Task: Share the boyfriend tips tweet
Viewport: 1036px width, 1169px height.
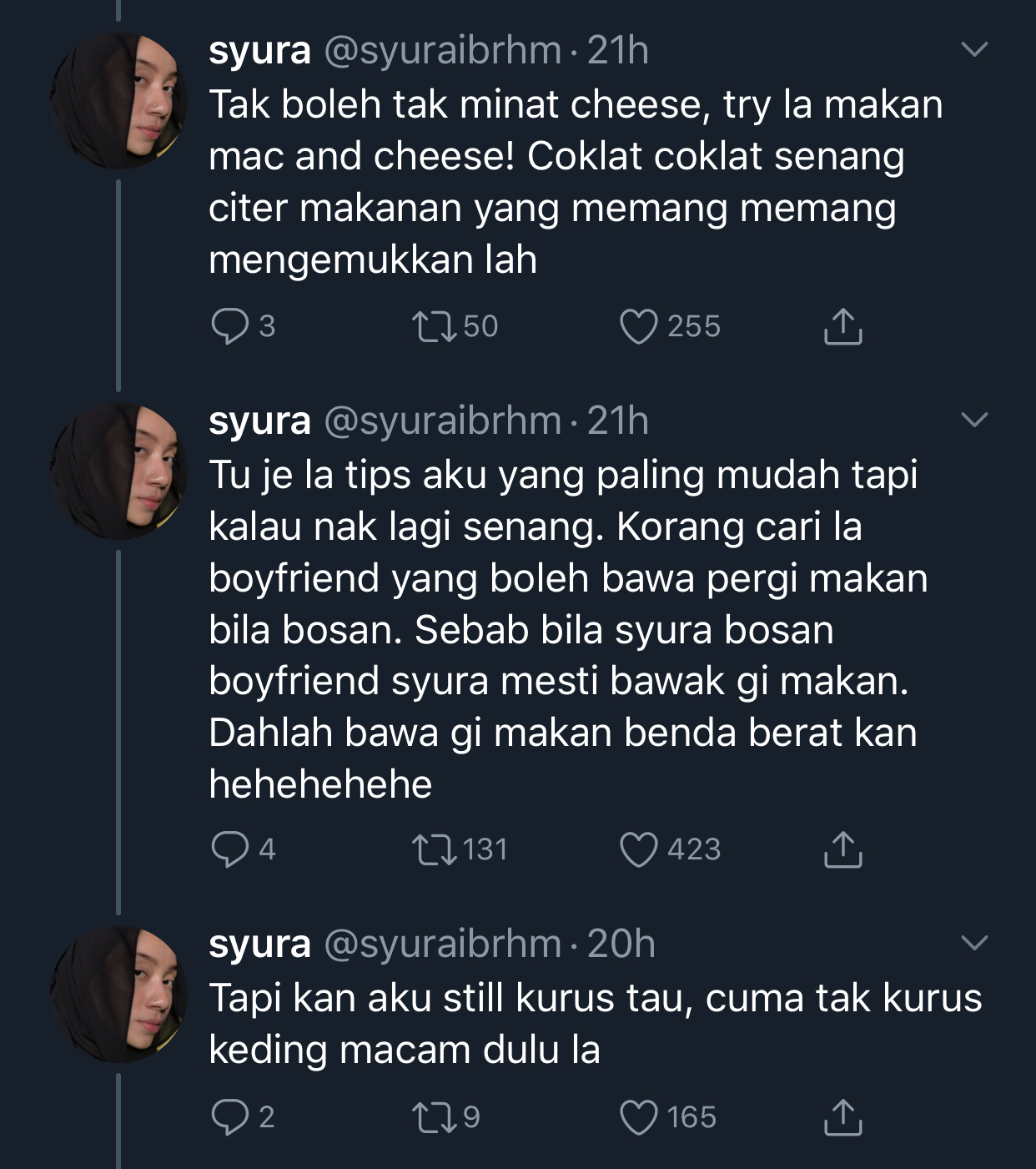Action: pos(842,849)
